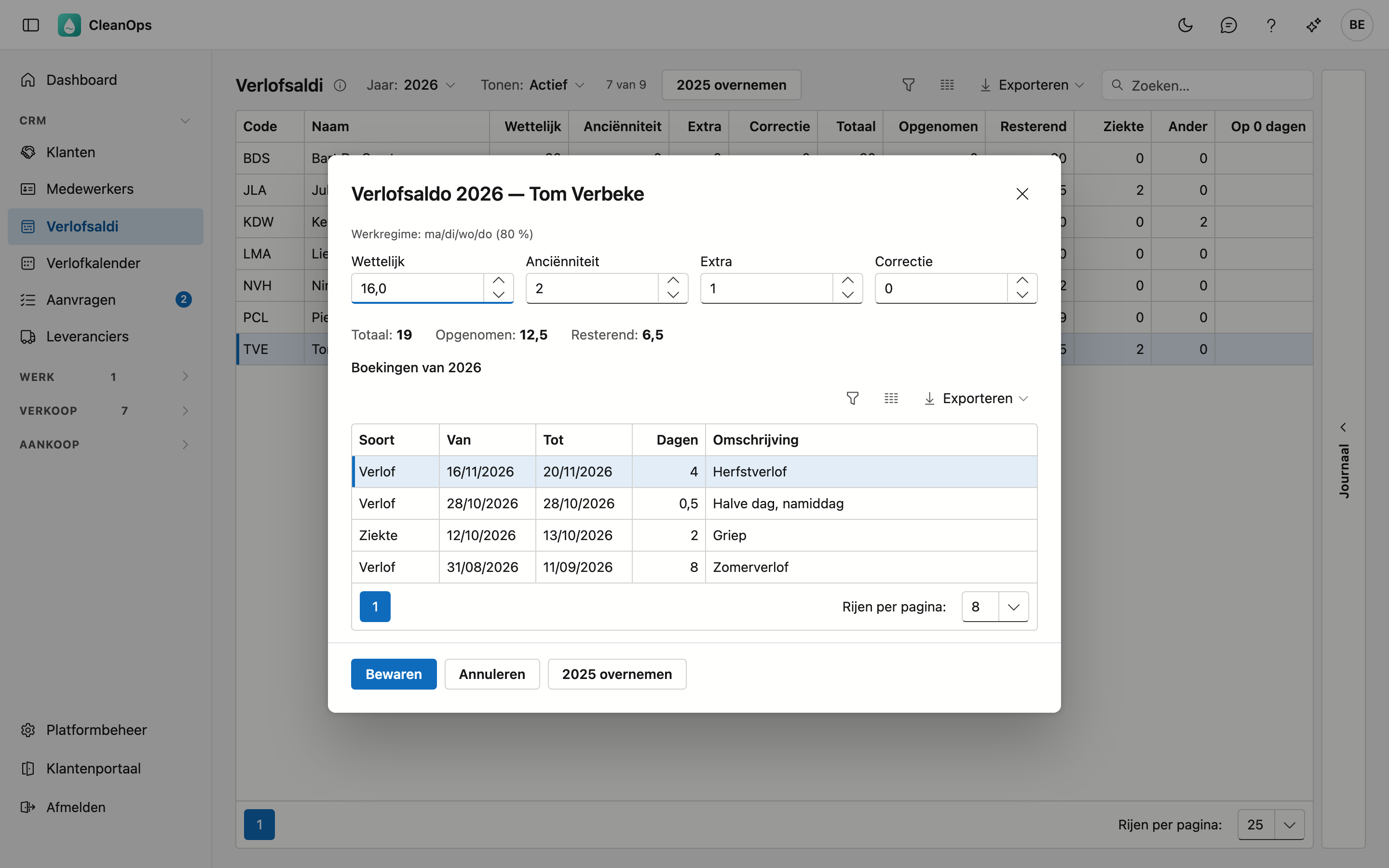This screenshot has width=1389, height=868.
Task: Close the Verlofsaldo dialog with X
Action: [1021, 194]
